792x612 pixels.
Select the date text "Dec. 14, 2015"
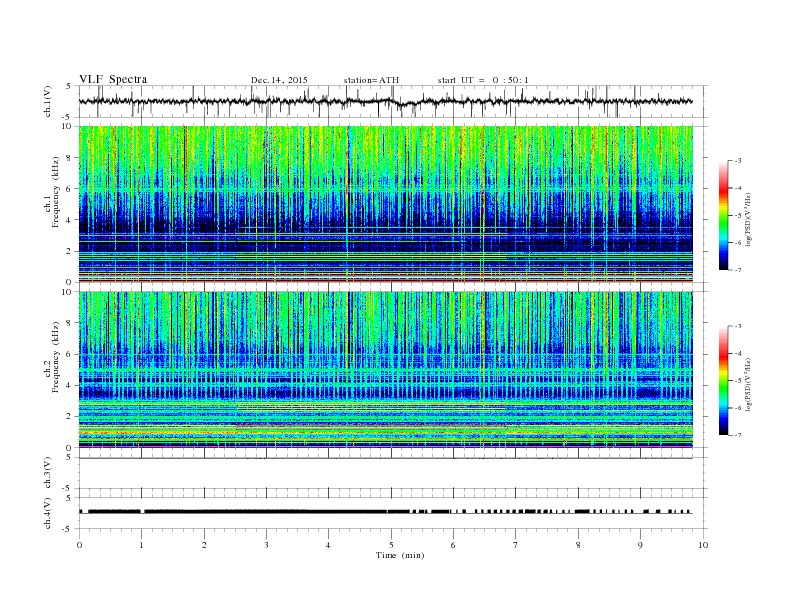pyautogui.click(x=279, y=80)
